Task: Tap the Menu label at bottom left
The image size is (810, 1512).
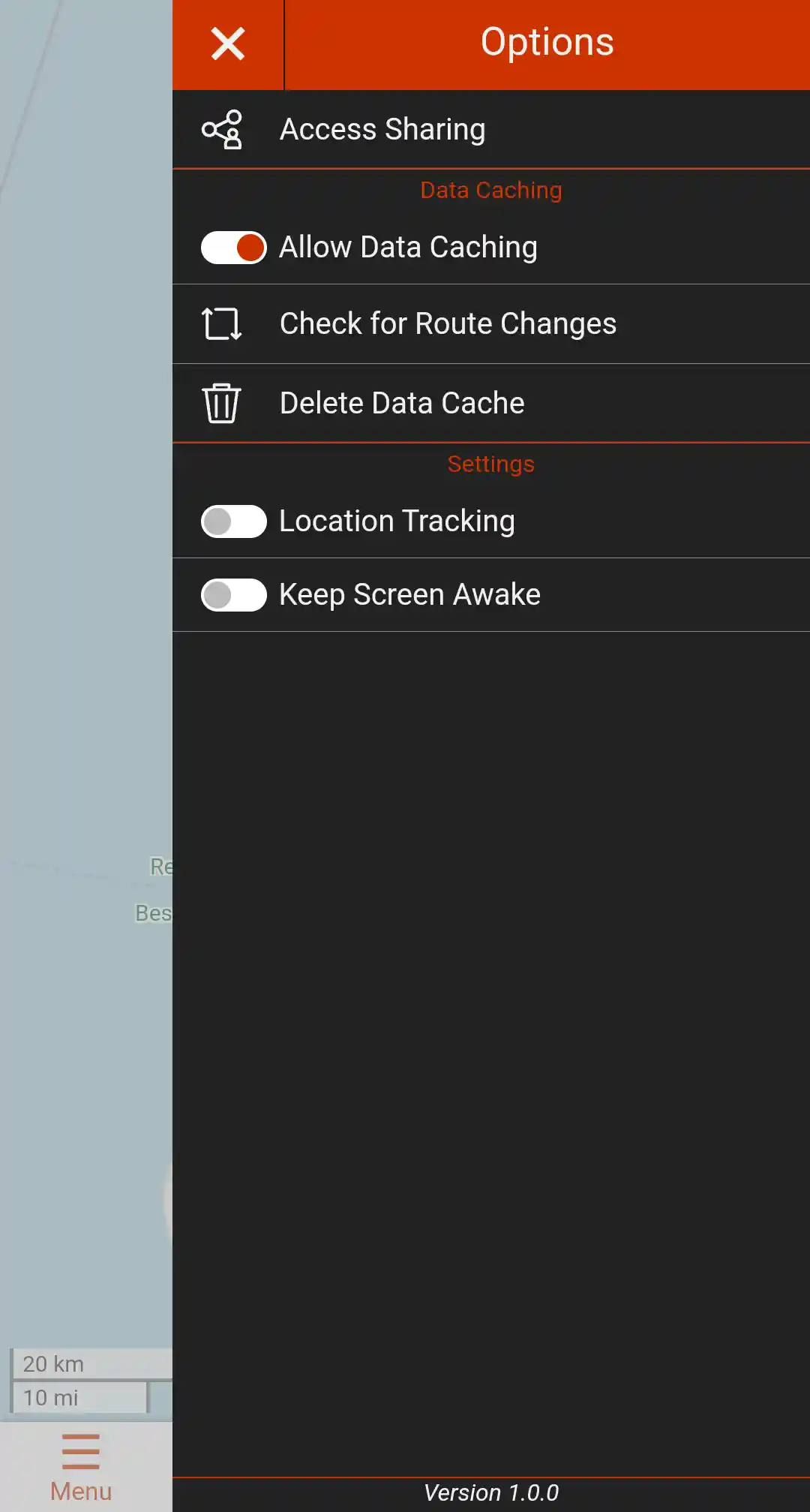Action: (x=79, y=1491)
